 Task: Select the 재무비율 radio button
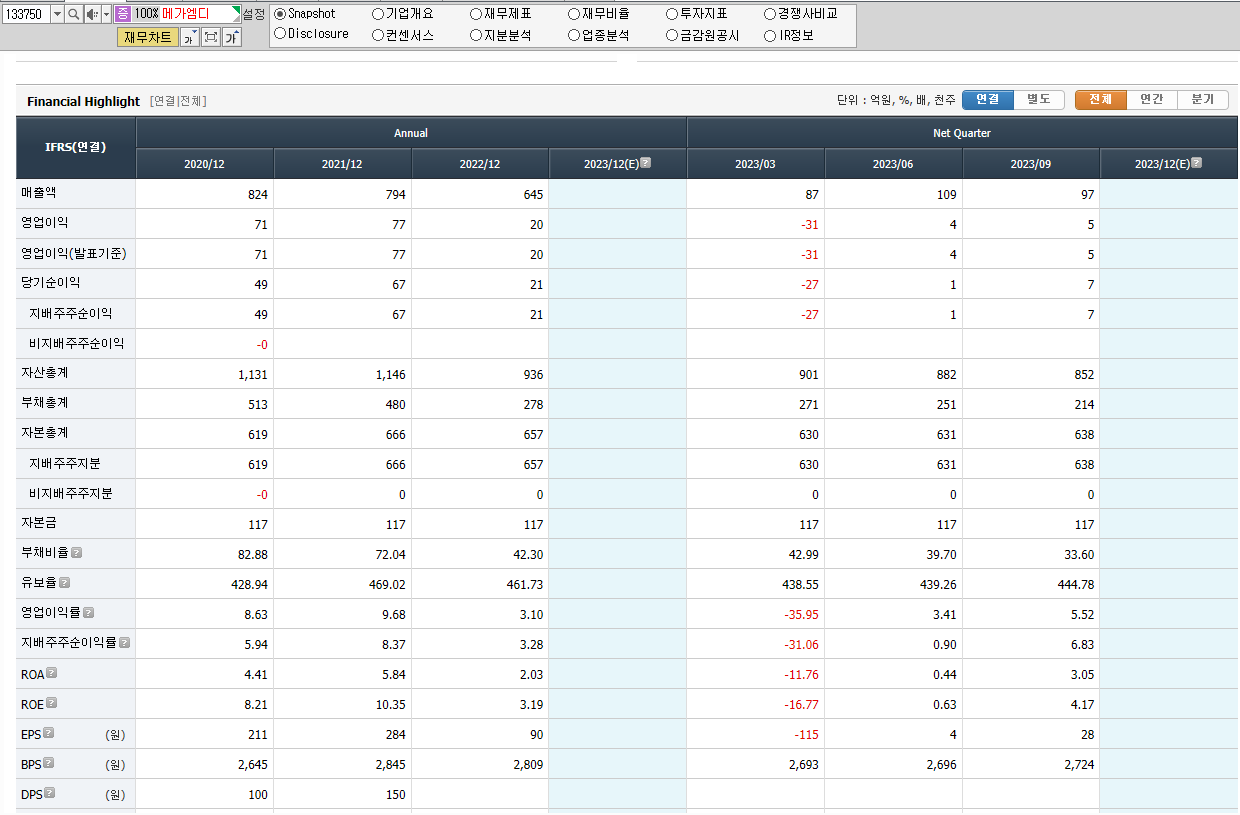tap(574, 14)
